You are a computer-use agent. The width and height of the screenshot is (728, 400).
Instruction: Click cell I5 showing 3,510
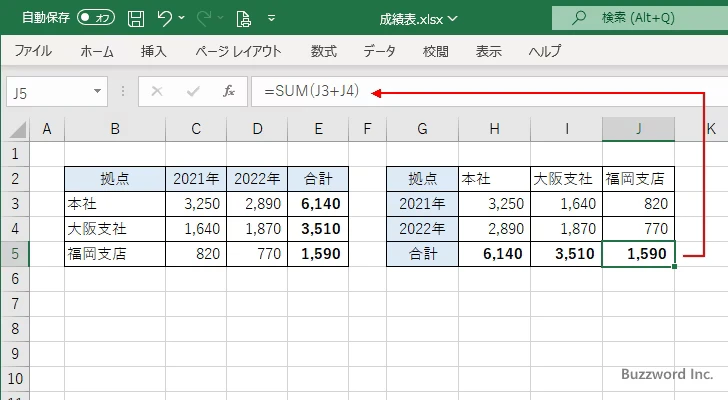(x=566, y=254)
